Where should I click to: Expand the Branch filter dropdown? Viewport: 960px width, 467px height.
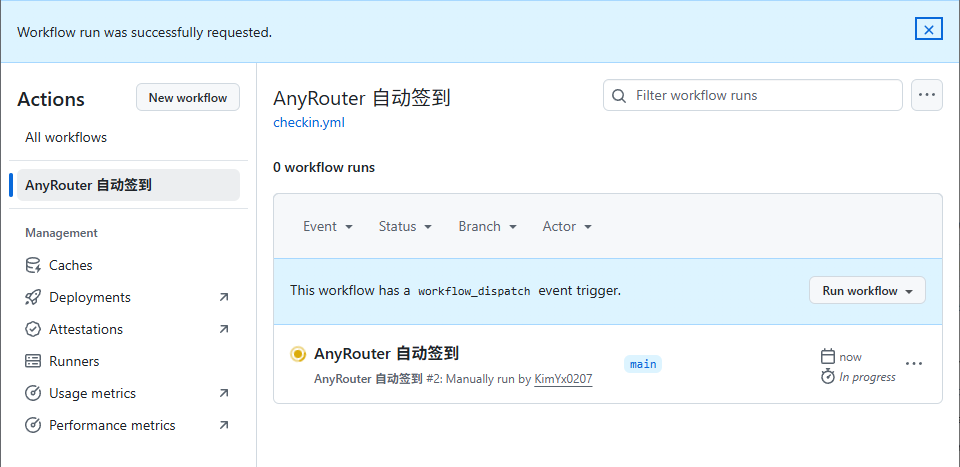coord(487,226)
